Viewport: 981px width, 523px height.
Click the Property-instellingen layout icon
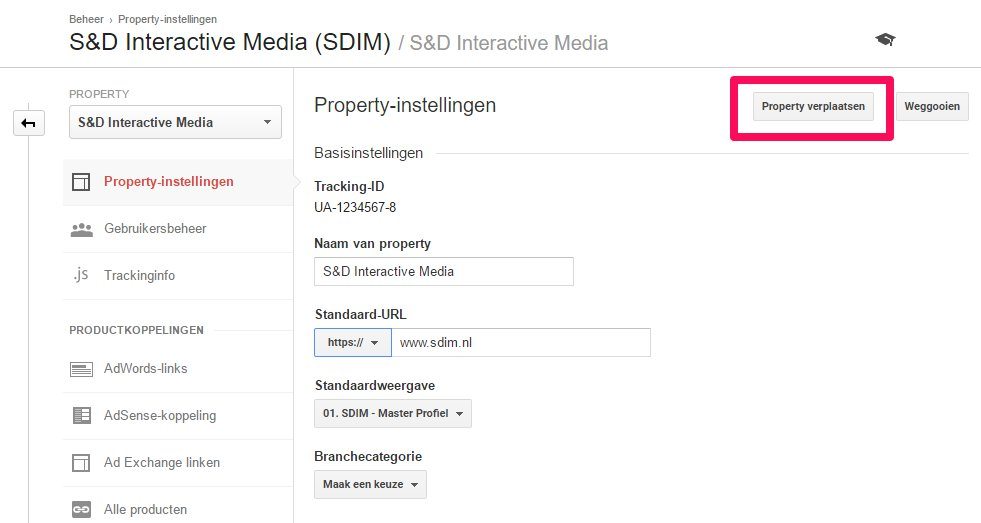tap(81, 181)
